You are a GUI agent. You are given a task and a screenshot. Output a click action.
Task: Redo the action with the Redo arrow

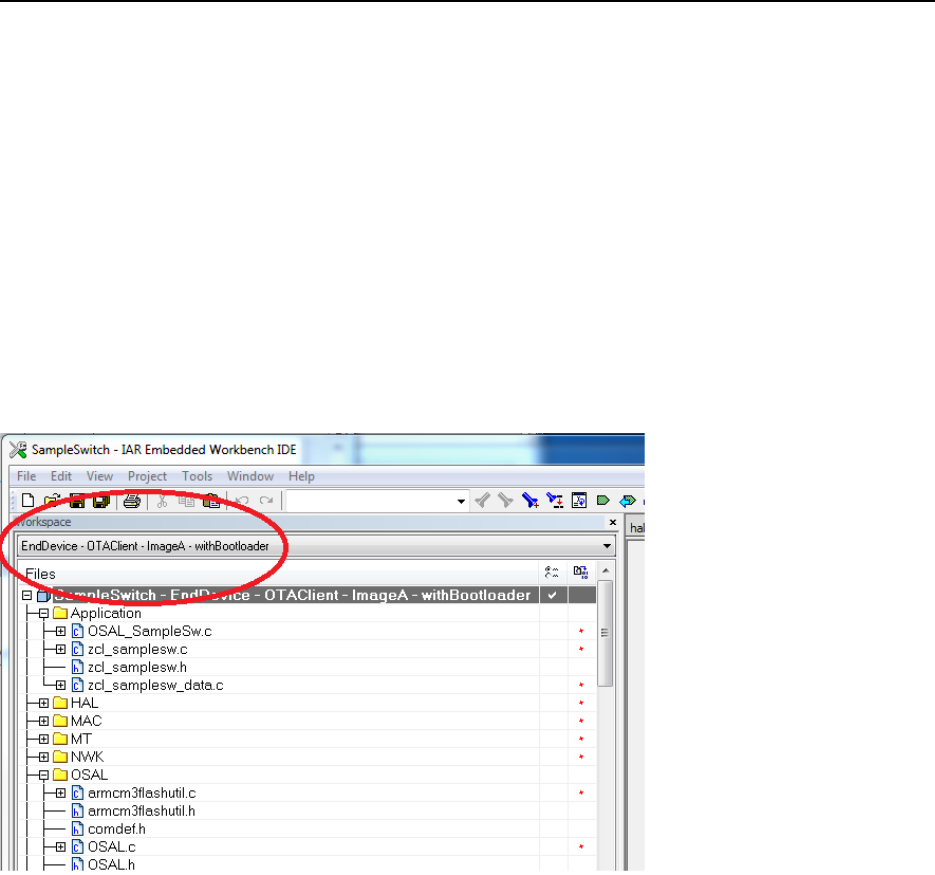pyautogui.click(x=266, y=500)
